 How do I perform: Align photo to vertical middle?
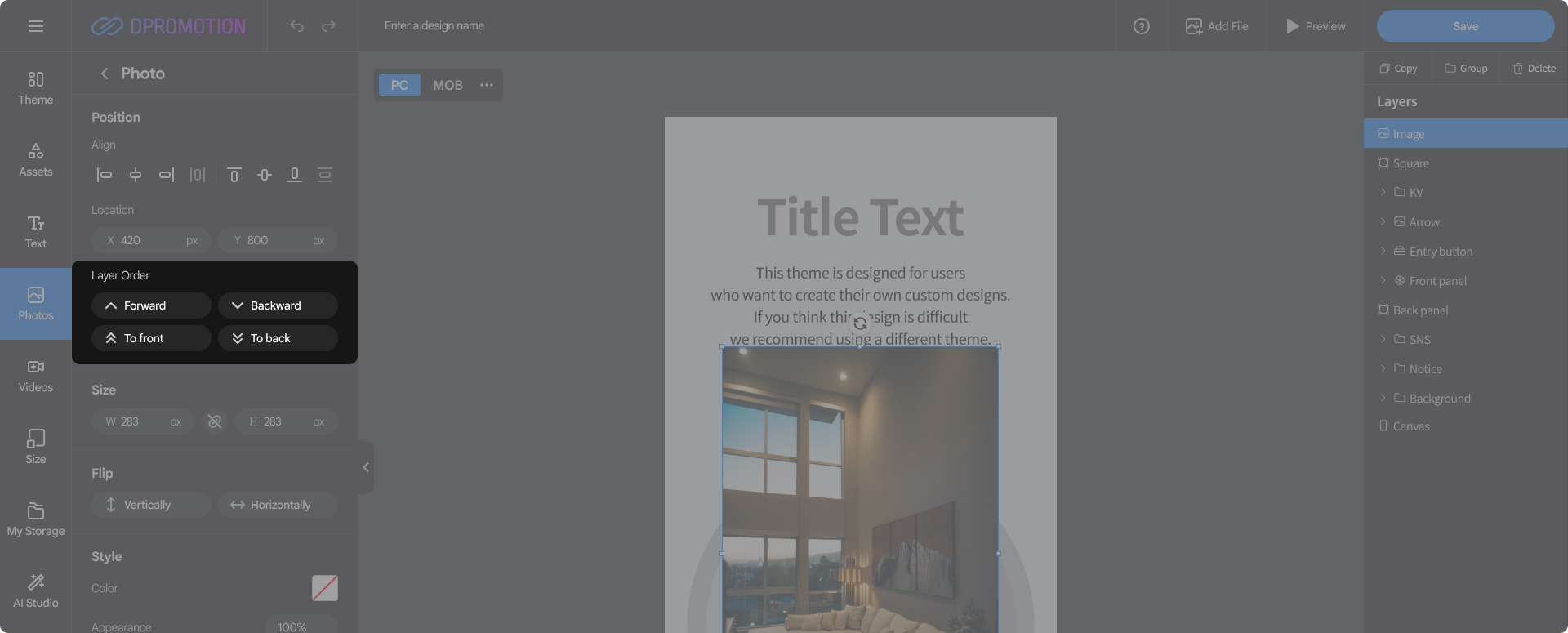pyautogui.click(x=265, y=175)
